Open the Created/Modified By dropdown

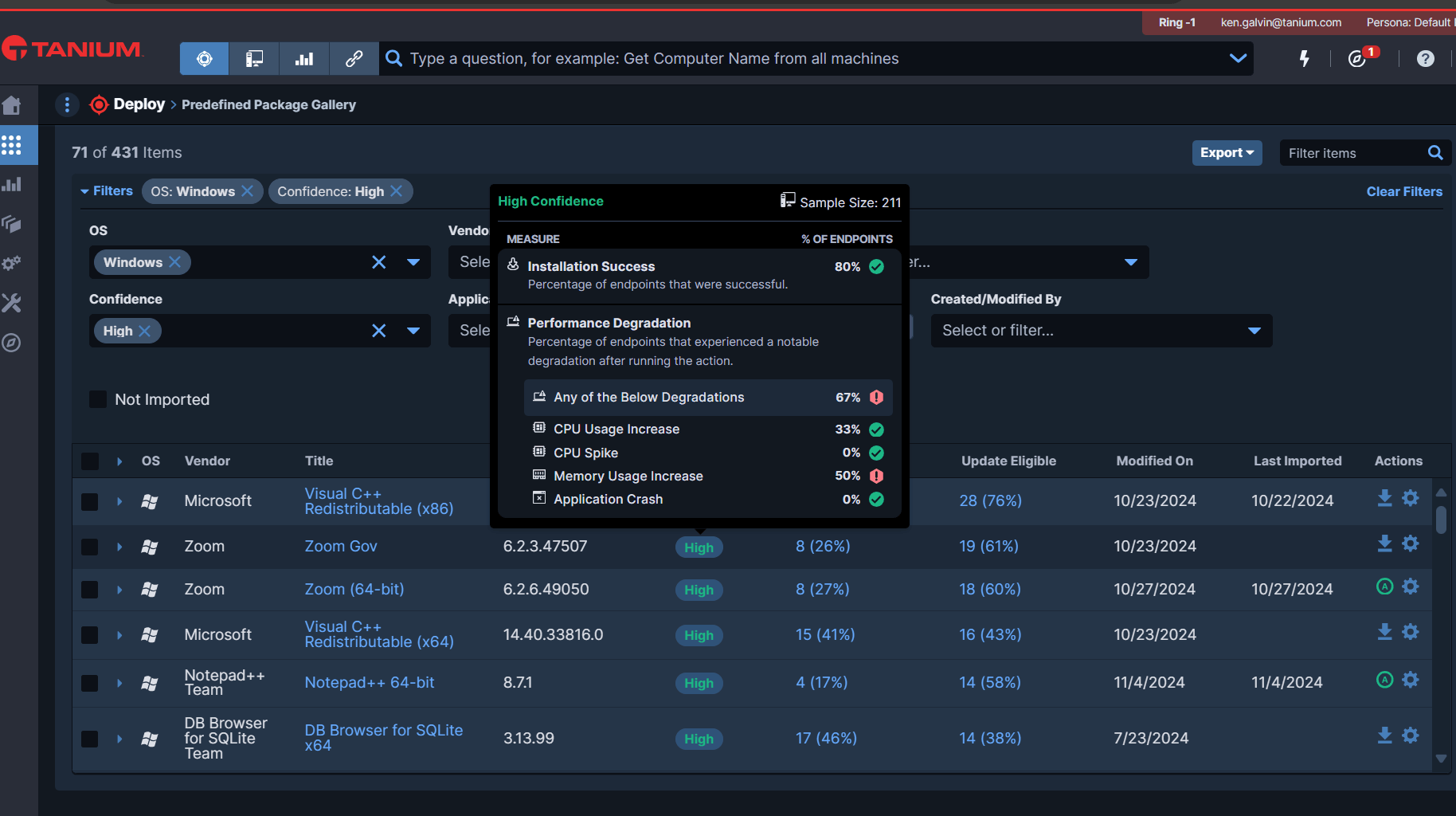[x=1101, y=331]
